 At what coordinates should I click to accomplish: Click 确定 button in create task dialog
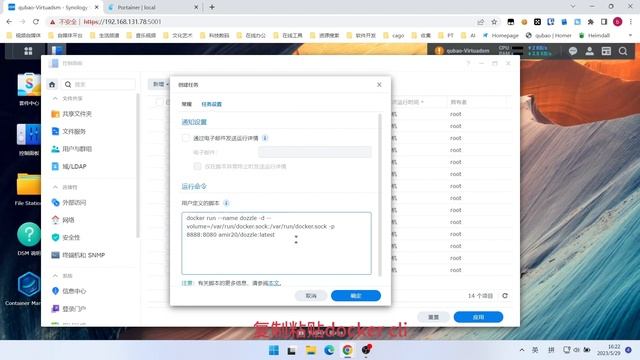(x=356, y=296)
